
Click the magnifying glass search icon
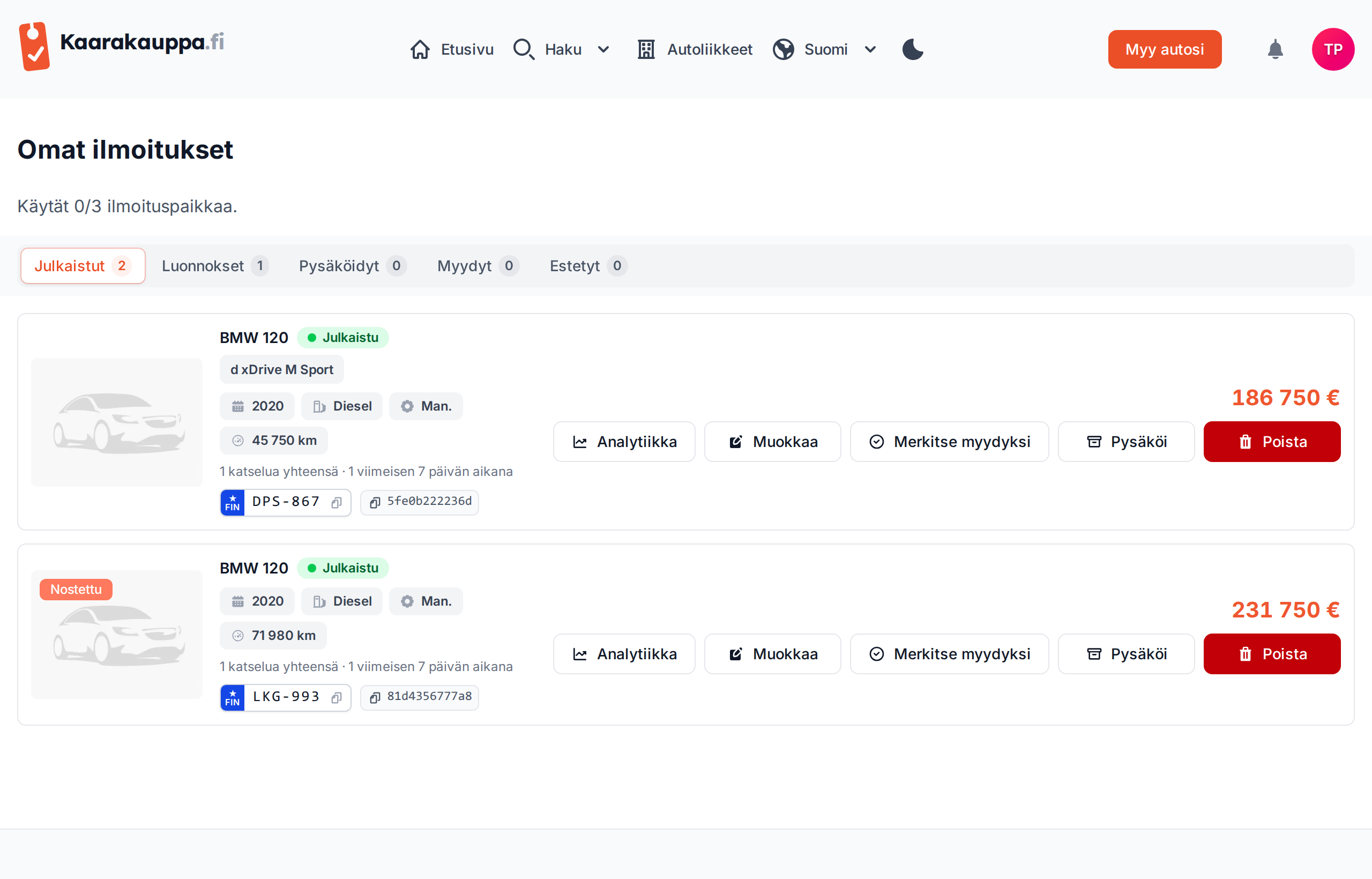pyautogui.click(x=524, y=50)
